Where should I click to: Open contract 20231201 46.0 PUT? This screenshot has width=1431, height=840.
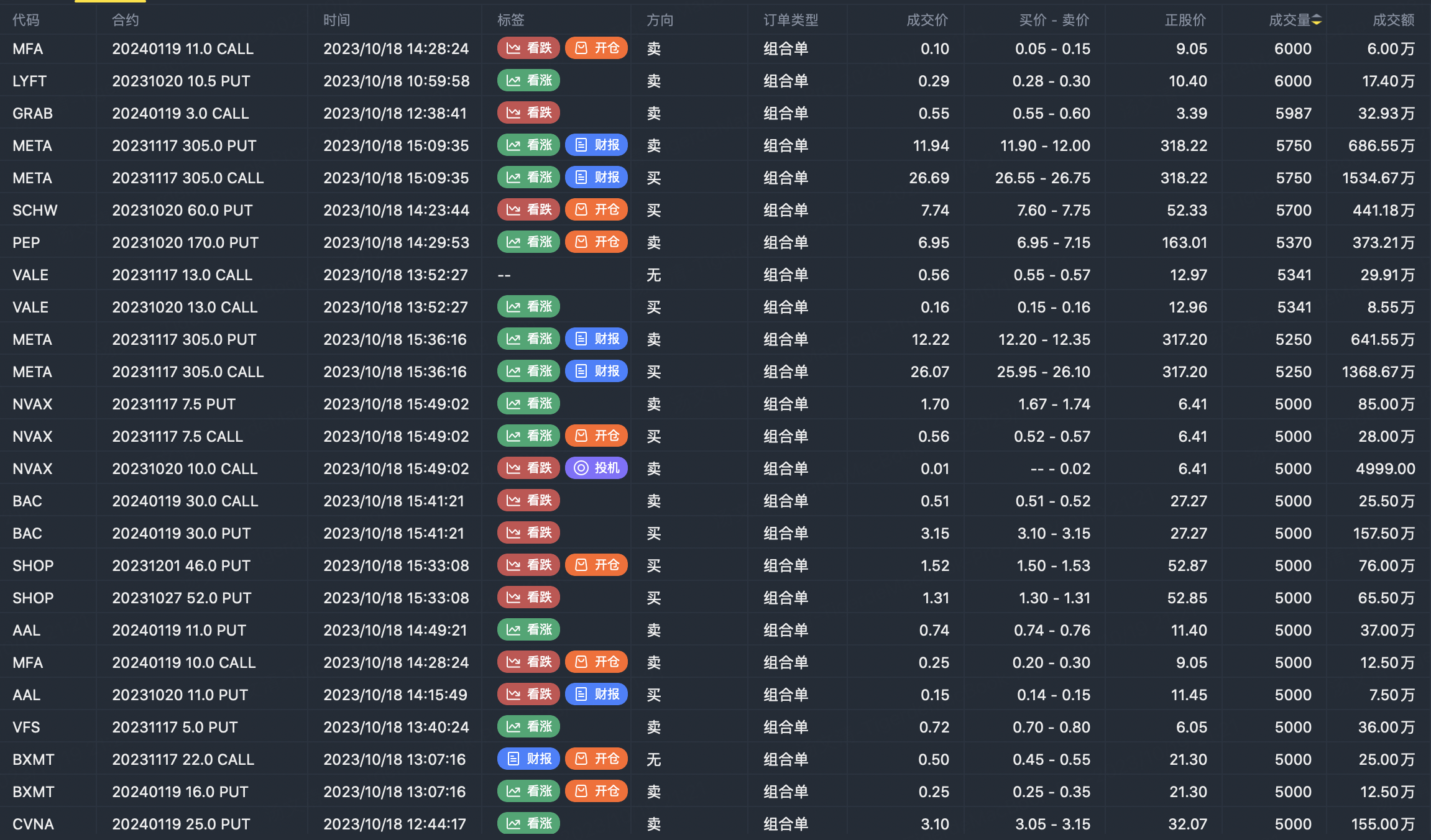tap(182, 566)
